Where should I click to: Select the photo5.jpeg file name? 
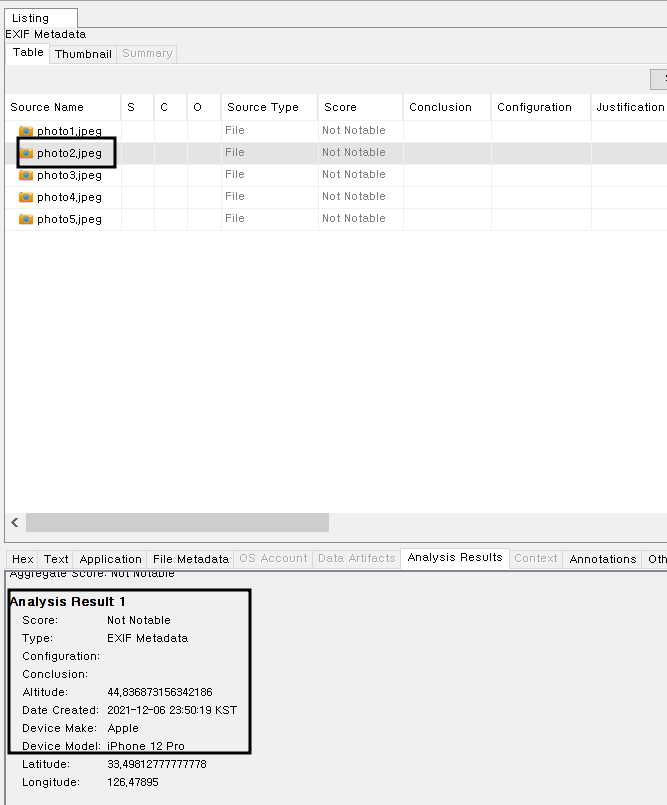(x=69, y=220)
